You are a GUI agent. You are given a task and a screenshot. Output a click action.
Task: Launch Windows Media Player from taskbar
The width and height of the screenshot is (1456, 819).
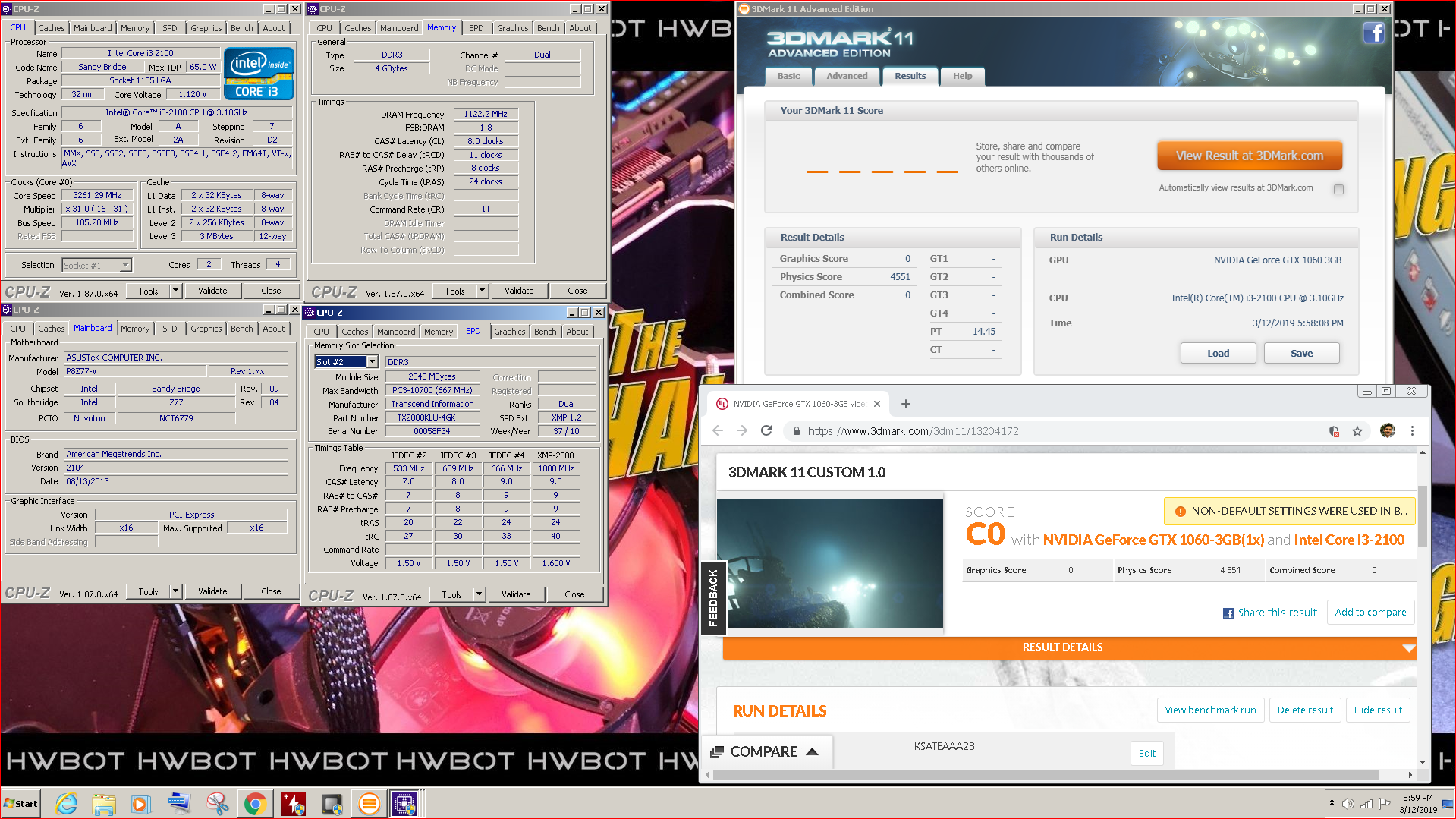[x=141, y=804]
